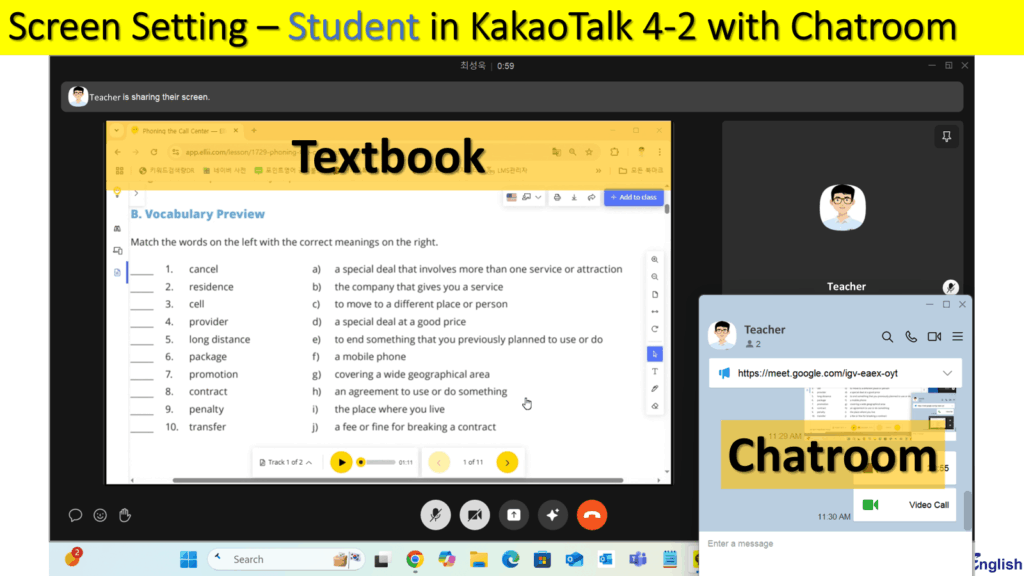
Task: Expand the pinned notice chevron
Action: click(x=947, y=374)
